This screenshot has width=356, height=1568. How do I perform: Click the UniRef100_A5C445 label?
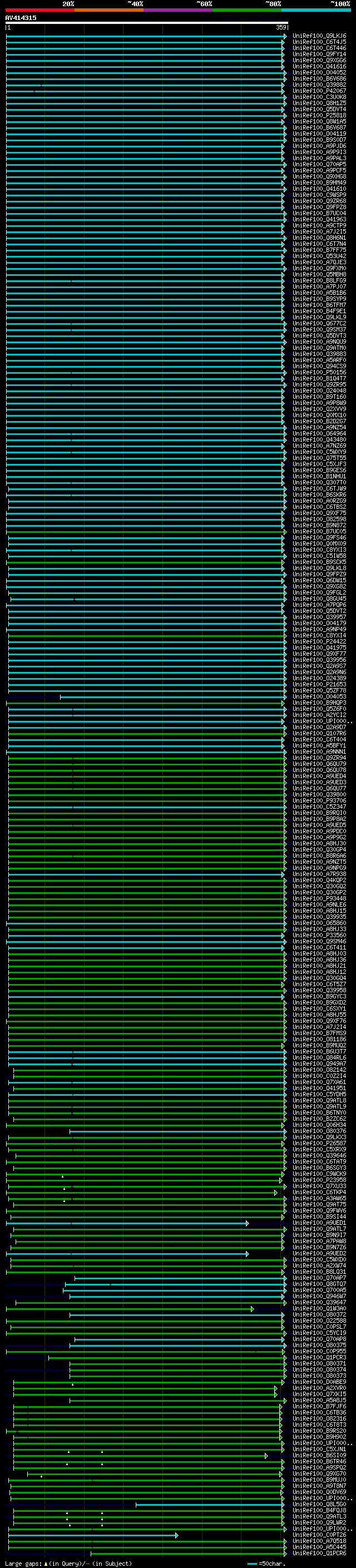click(319, 1547)
